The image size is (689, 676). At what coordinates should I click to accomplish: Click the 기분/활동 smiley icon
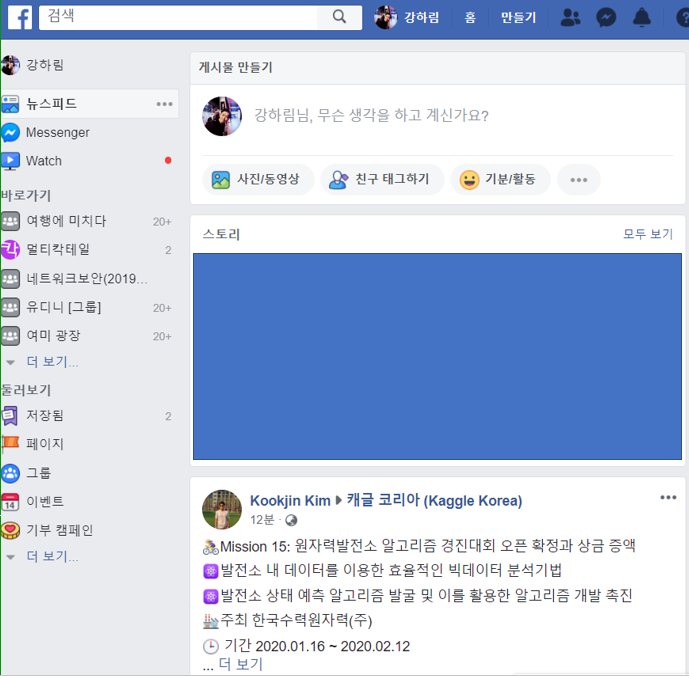(469, 180)
